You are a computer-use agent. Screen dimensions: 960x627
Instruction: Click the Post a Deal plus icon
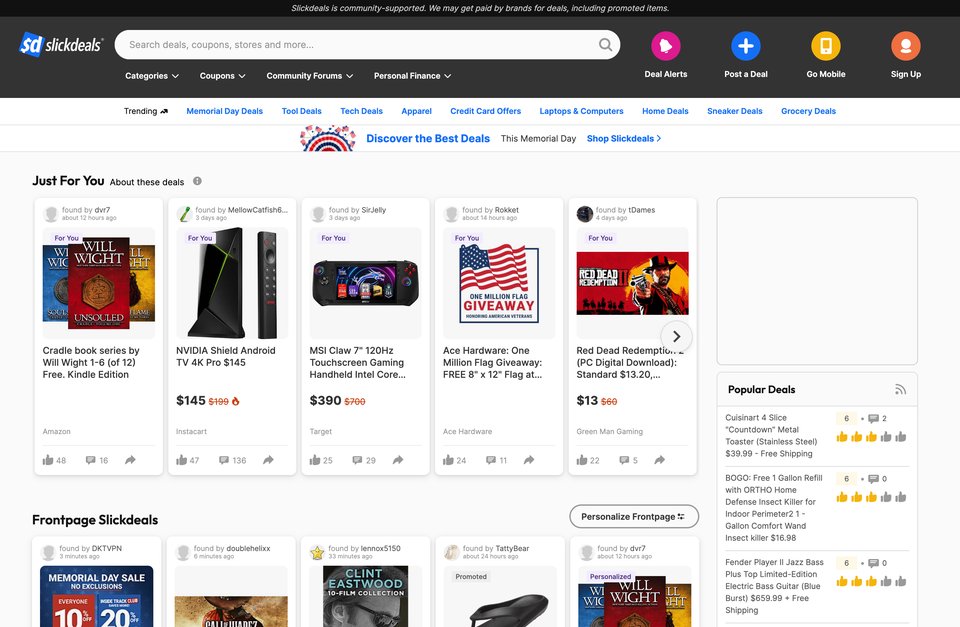pos(746,46)
